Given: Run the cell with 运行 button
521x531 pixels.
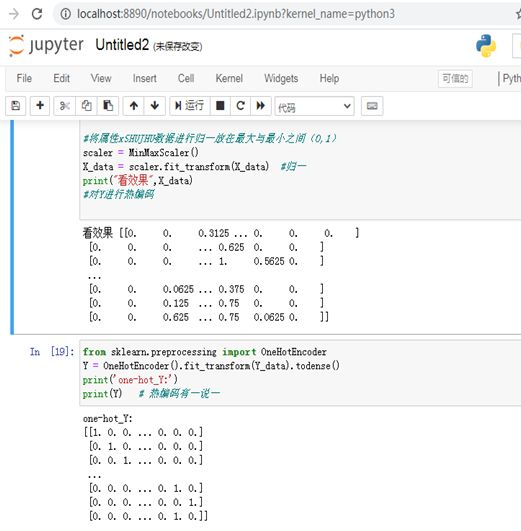Looking at the screenshot, I should [190, 106].
